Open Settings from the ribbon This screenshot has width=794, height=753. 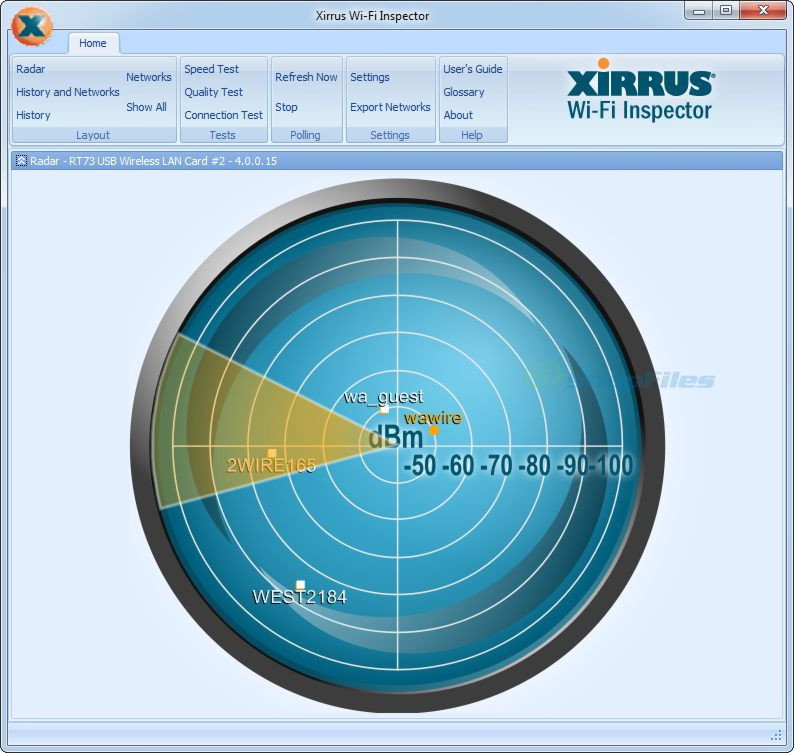pos(370,77)
